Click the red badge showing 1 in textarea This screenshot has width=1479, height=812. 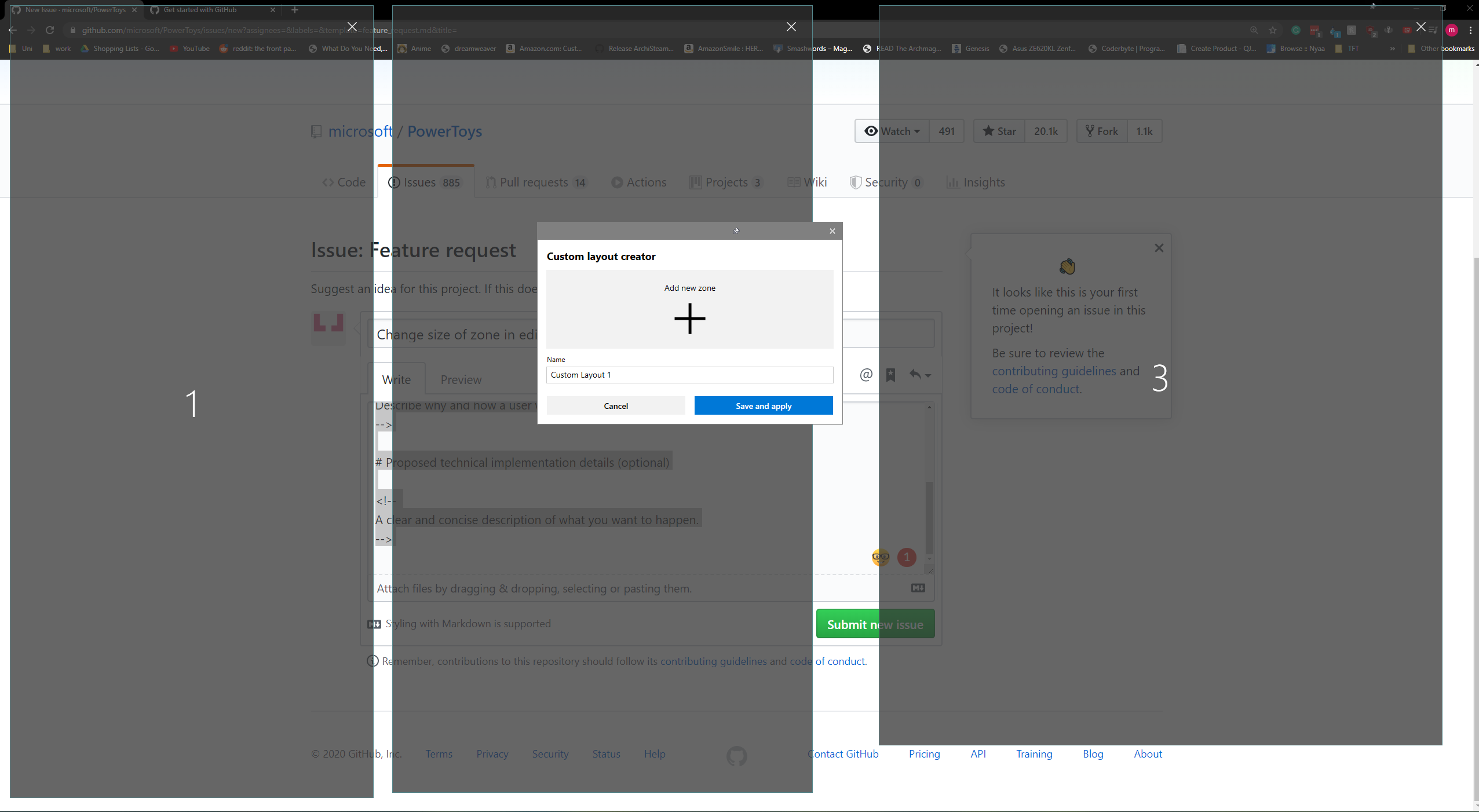click(907, 557)
